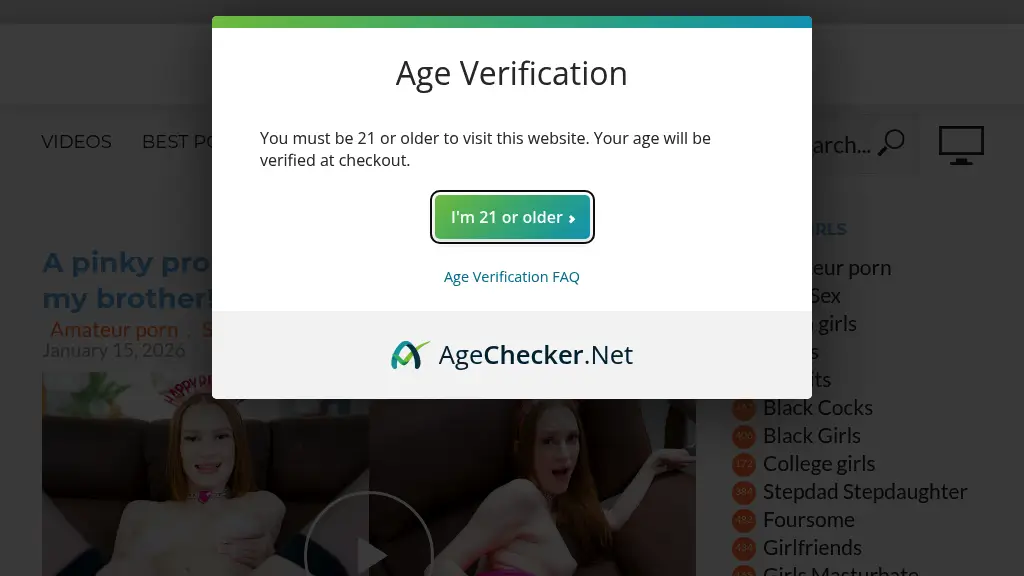1024x576 pixels.
Task: Click the orange count badge beside Black Girls
Action: (x=744, y=436)
